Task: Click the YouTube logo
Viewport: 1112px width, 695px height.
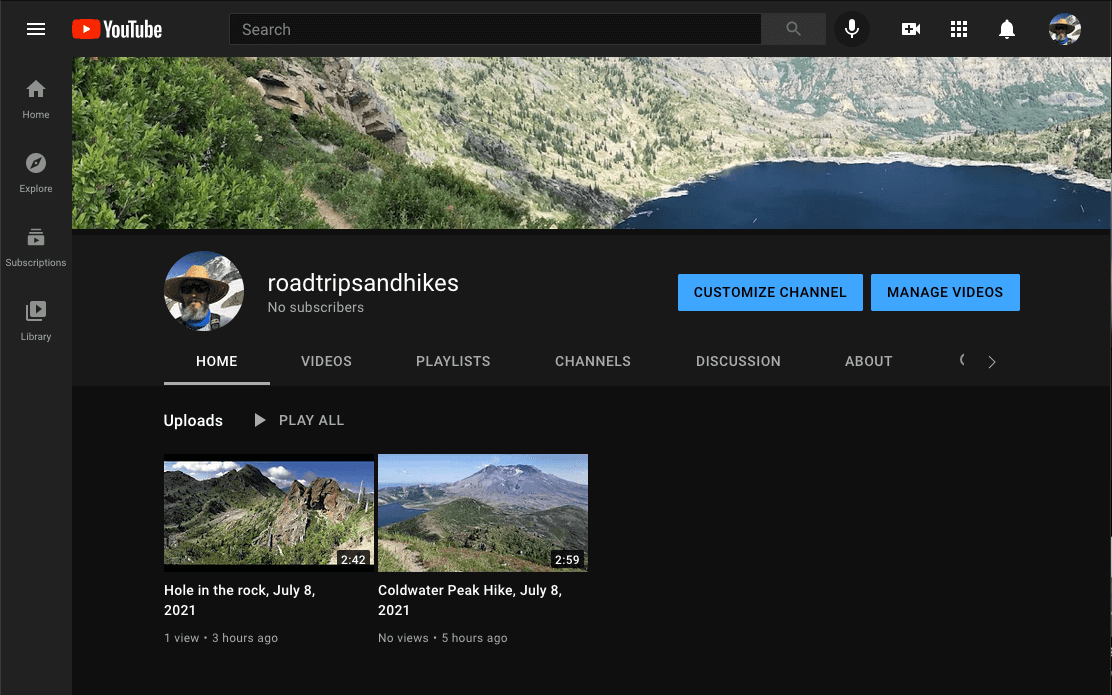Action: coord(117,29)
